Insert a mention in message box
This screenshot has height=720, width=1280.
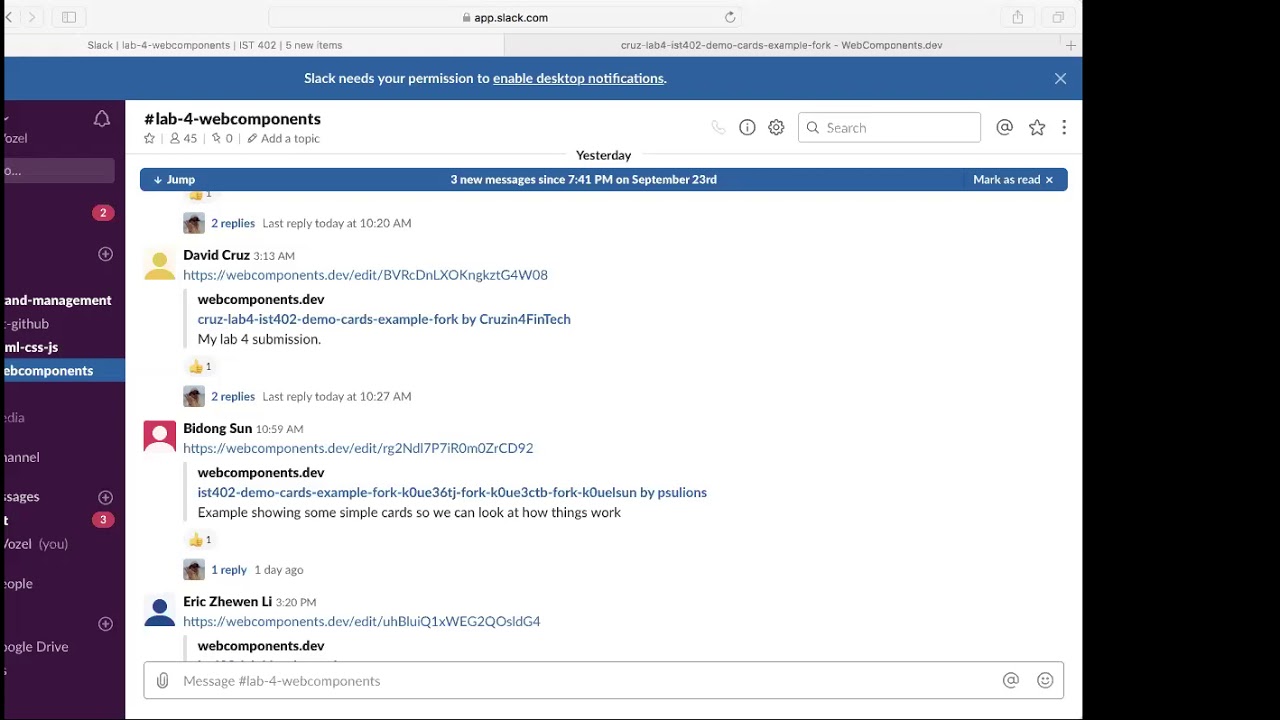[1011, 680]
